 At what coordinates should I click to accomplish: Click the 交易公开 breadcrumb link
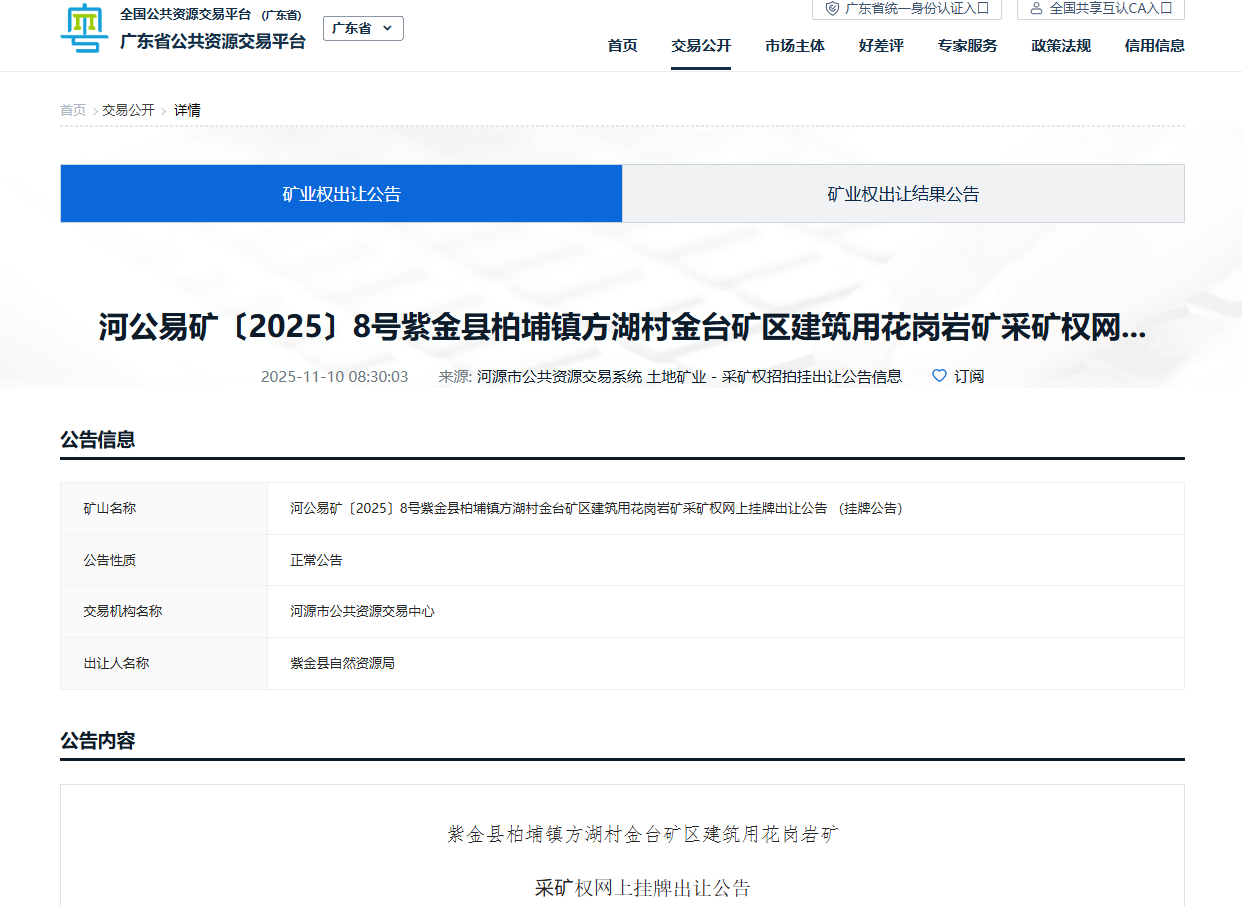pos(128,110)
